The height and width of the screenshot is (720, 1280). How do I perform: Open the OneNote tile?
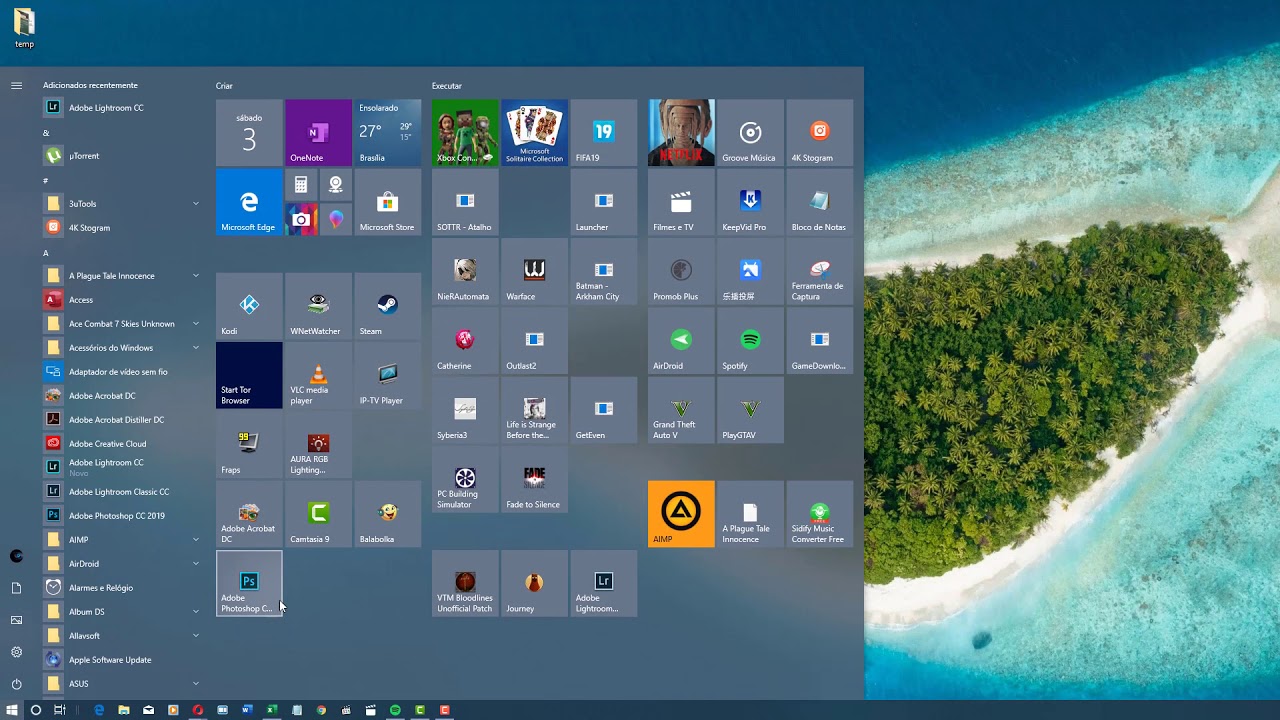[318, 132]
